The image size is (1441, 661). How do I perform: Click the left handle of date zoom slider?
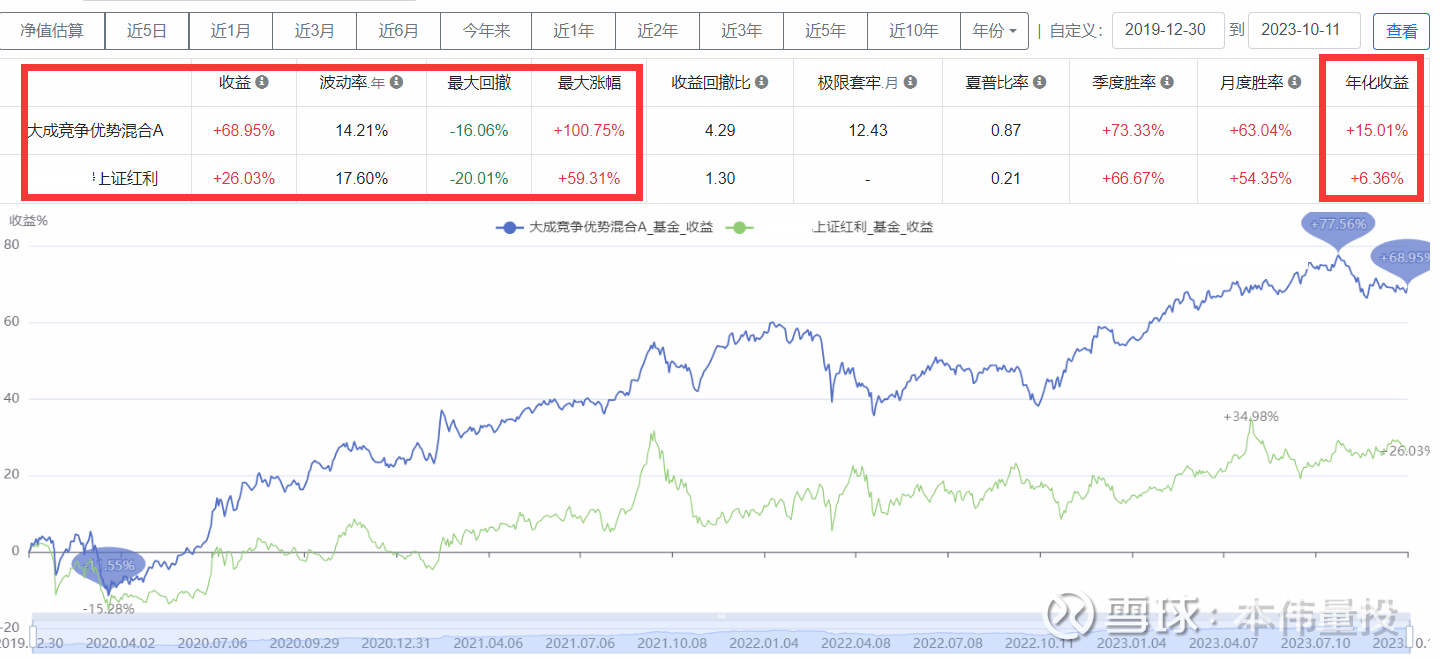33,636
